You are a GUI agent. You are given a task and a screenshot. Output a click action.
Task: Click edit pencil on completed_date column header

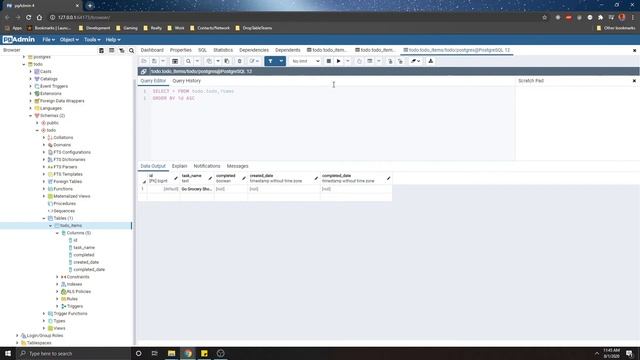tap(388, 178)
